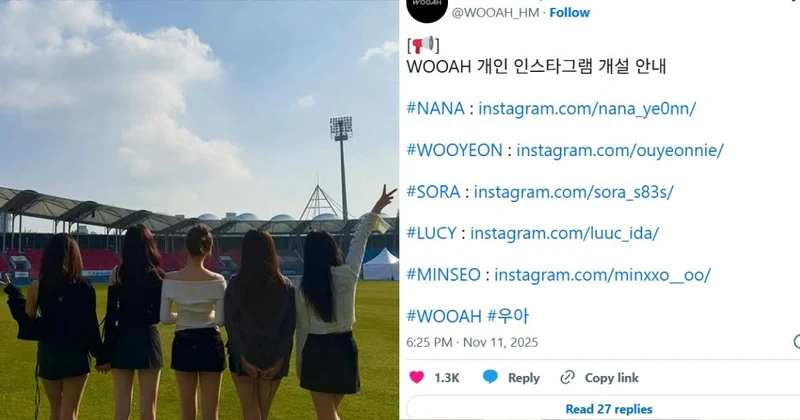800x420 pixels.
Task: Open the instagram.com/luuc_ida/ link
Action: point(564,233)
